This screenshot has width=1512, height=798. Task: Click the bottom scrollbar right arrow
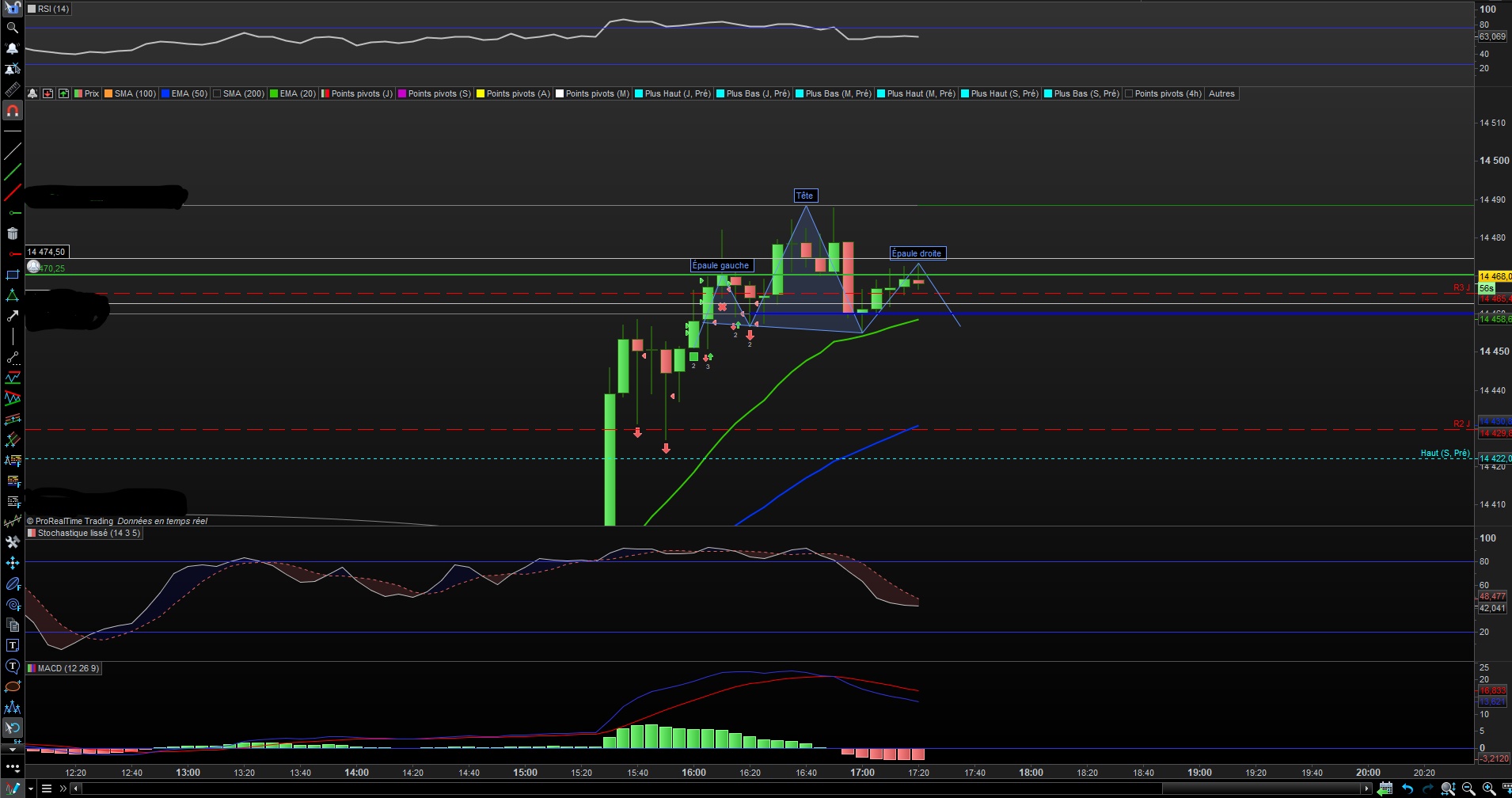(x=1367, y=788)
